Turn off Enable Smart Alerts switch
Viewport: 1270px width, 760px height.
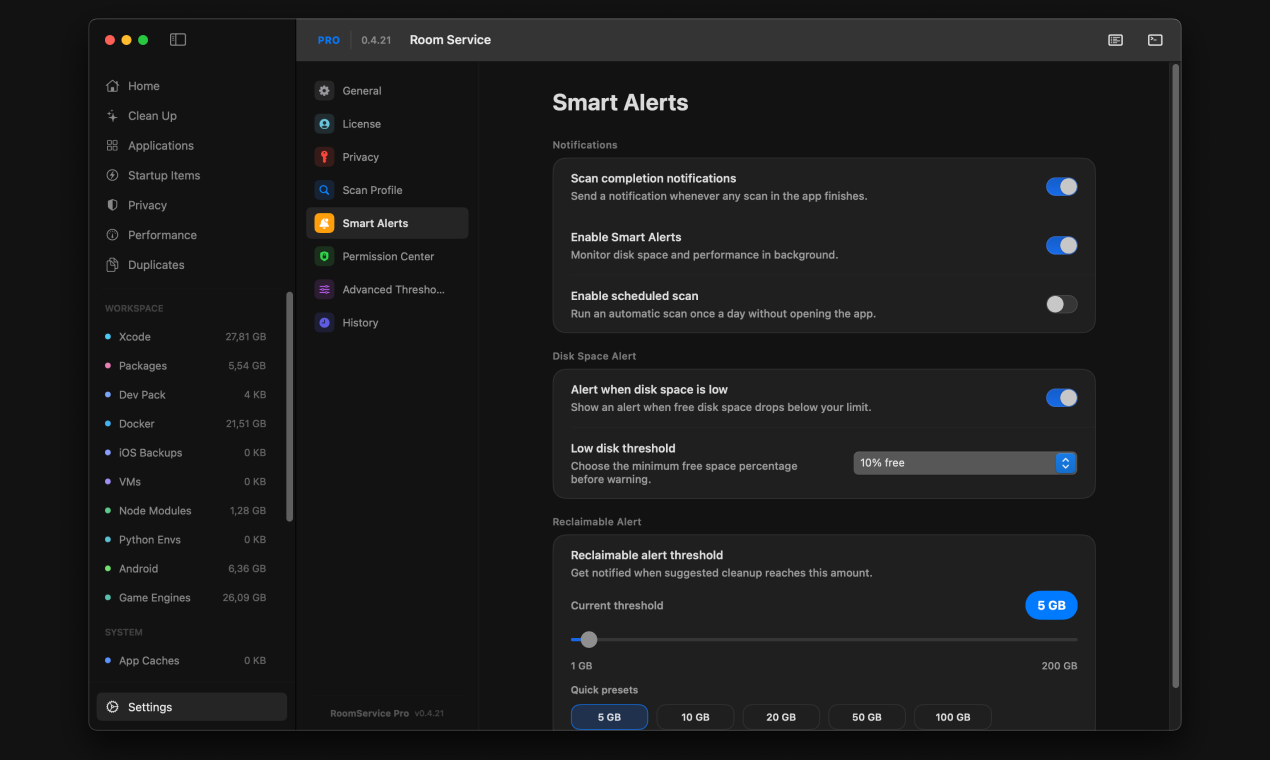(1061, 246)
